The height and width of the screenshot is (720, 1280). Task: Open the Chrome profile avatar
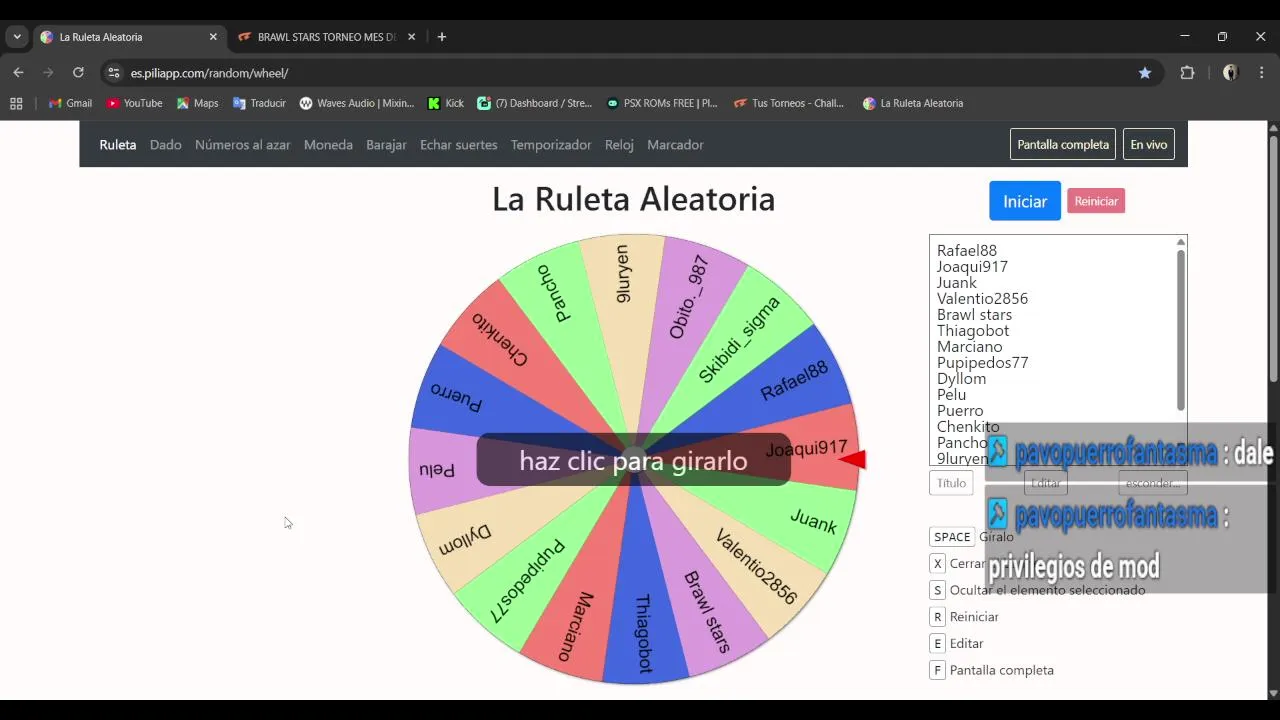(x=1230, y=73)
